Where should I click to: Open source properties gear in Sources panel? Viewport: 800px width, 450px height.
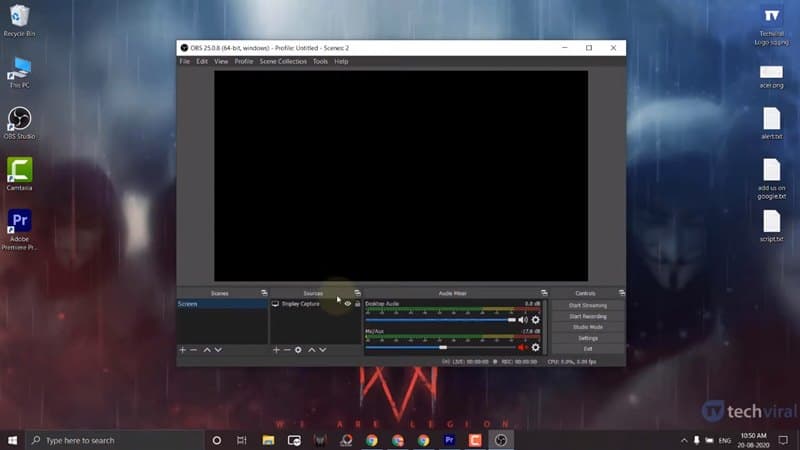click(298, 350)
